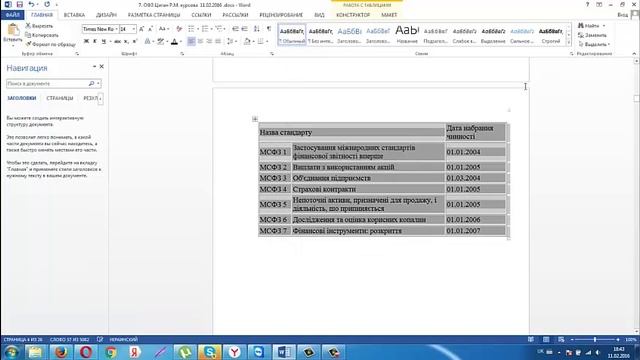640x360 pixels.
Task: Open Select (Выделить) dropdown
Action: [594, 44]
